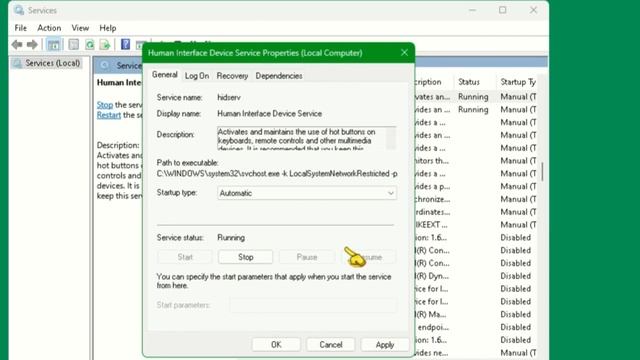Click the '(R) Ma...' description cell
This screenshot has height=360, width=640.
[x=431, y=315]
